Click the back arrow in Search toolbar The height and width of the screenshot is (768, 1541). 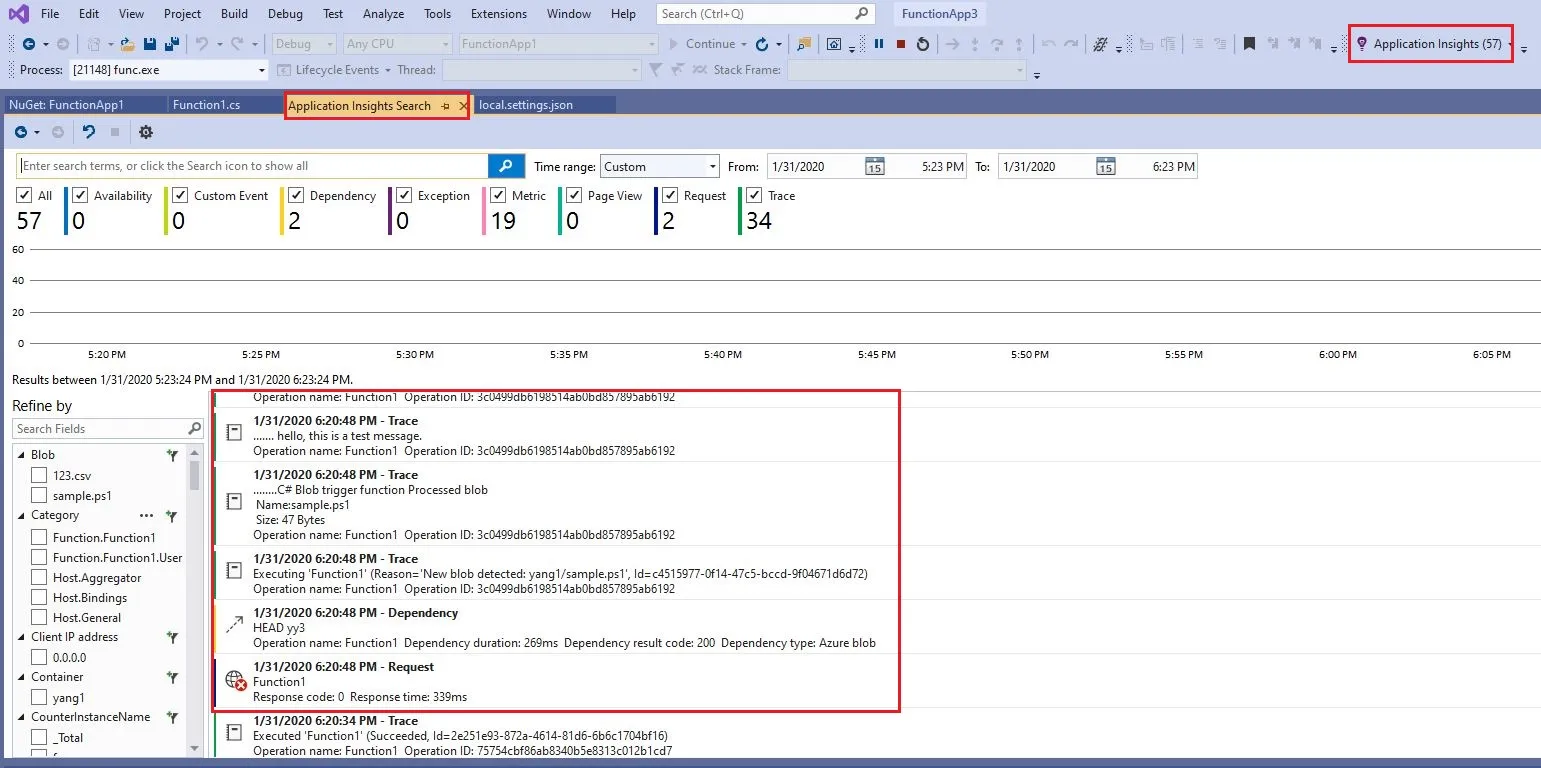21,132
